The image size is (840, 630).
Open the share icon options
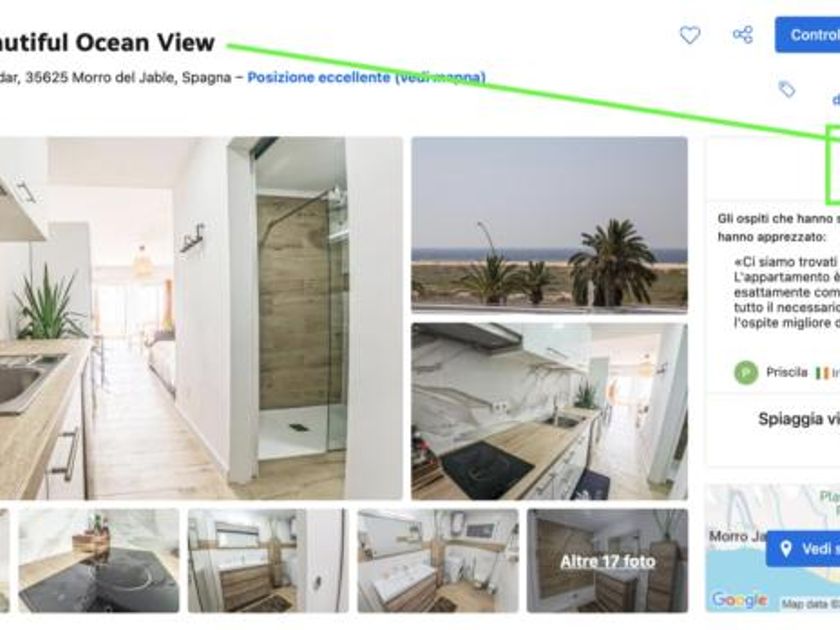(x=742, y=35)
